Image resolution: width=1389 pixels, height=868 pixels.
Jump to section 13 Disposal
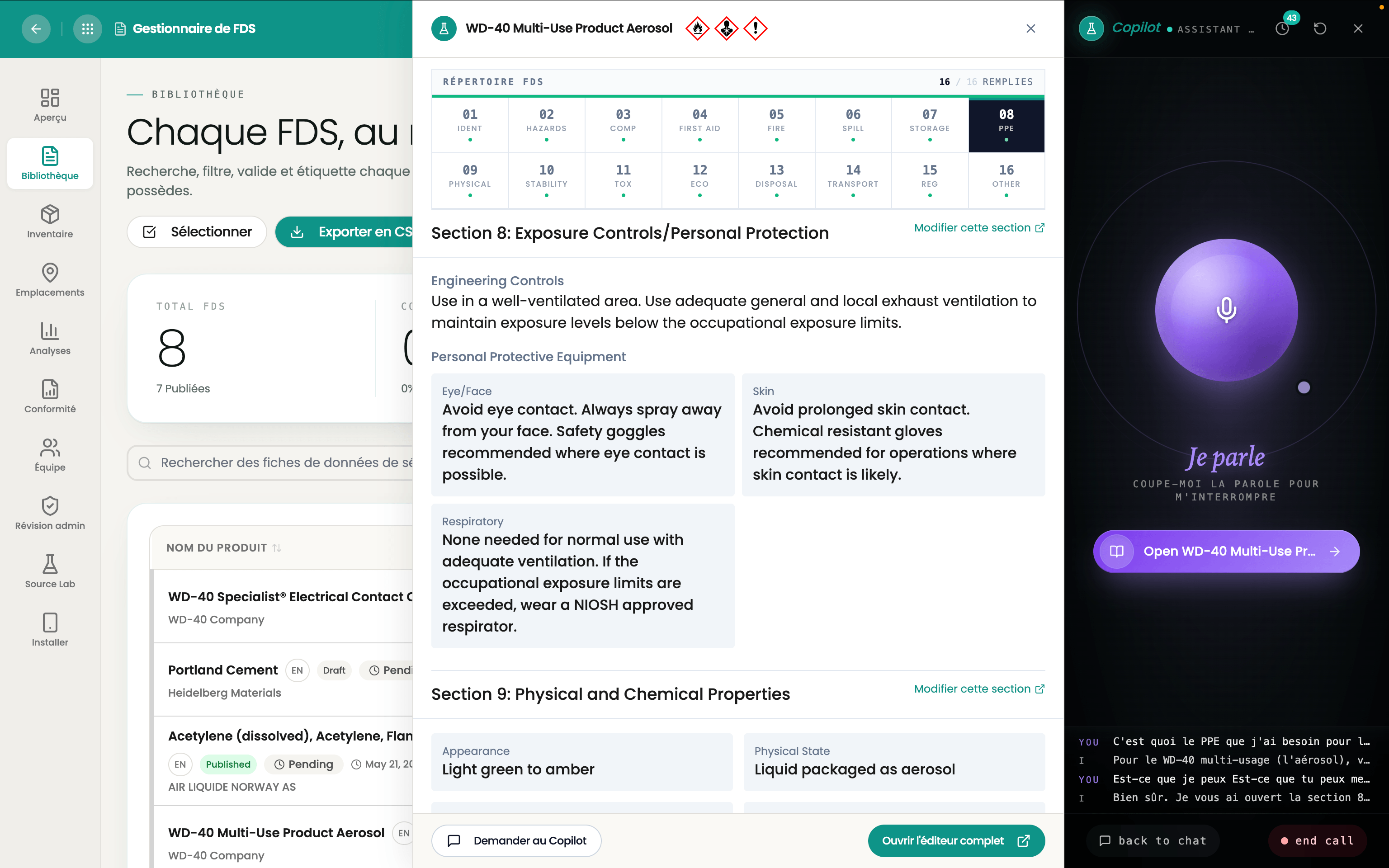777,181
